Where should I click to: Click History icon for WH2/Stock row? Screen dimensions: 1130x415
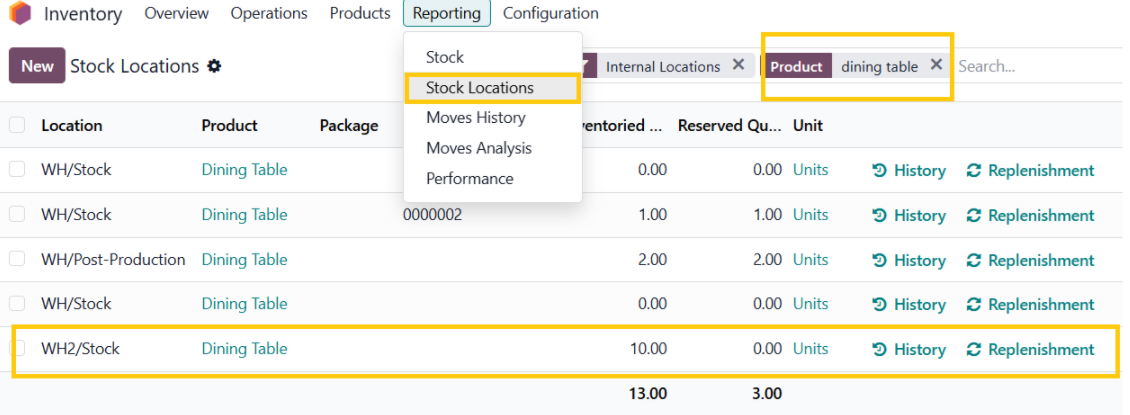coord(879,349)
